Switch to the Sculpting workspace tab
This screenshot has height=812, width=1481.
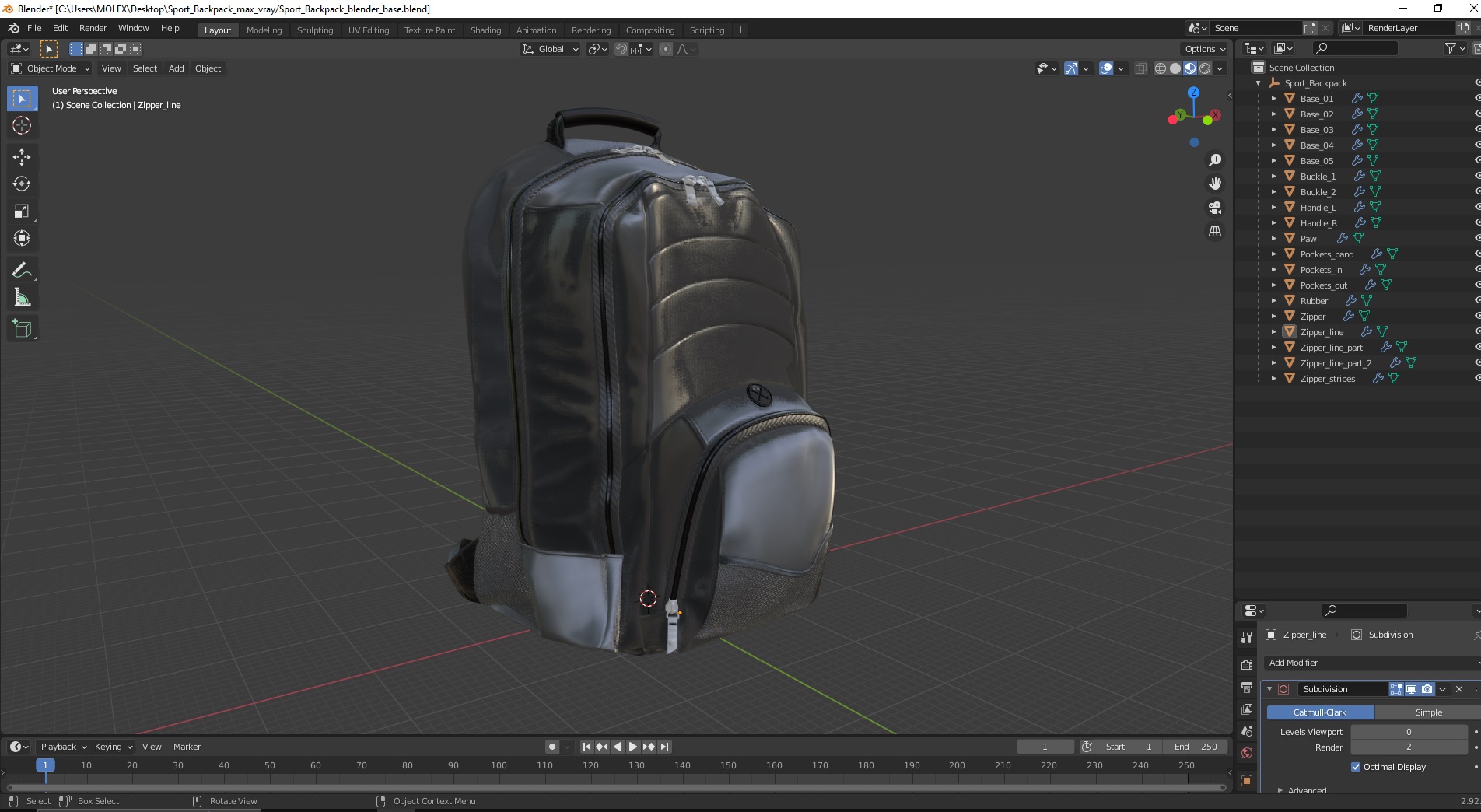pyautogui.click(x=315, y=30)
